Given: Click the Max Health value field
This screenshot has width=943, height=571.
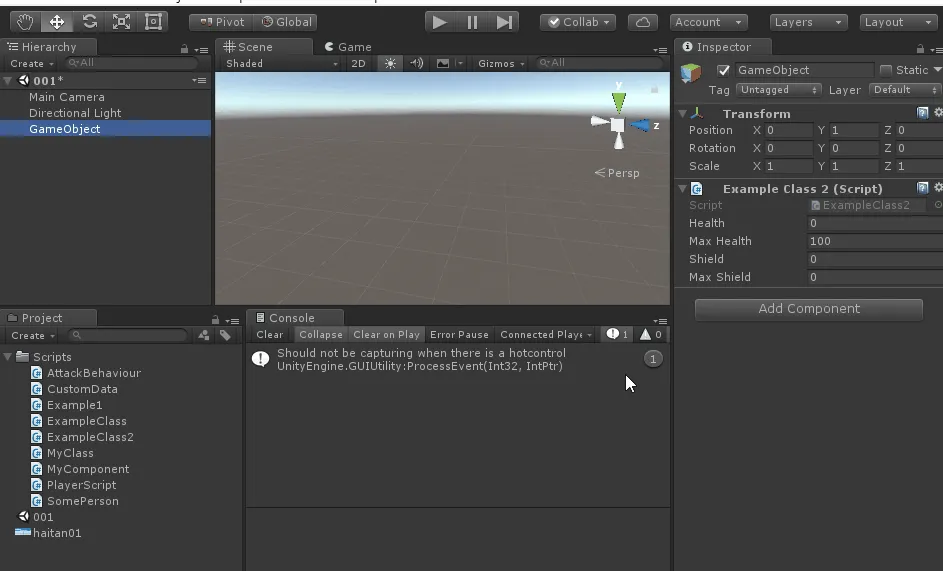Looking at the screenshot, I should (x=874, y=241).
